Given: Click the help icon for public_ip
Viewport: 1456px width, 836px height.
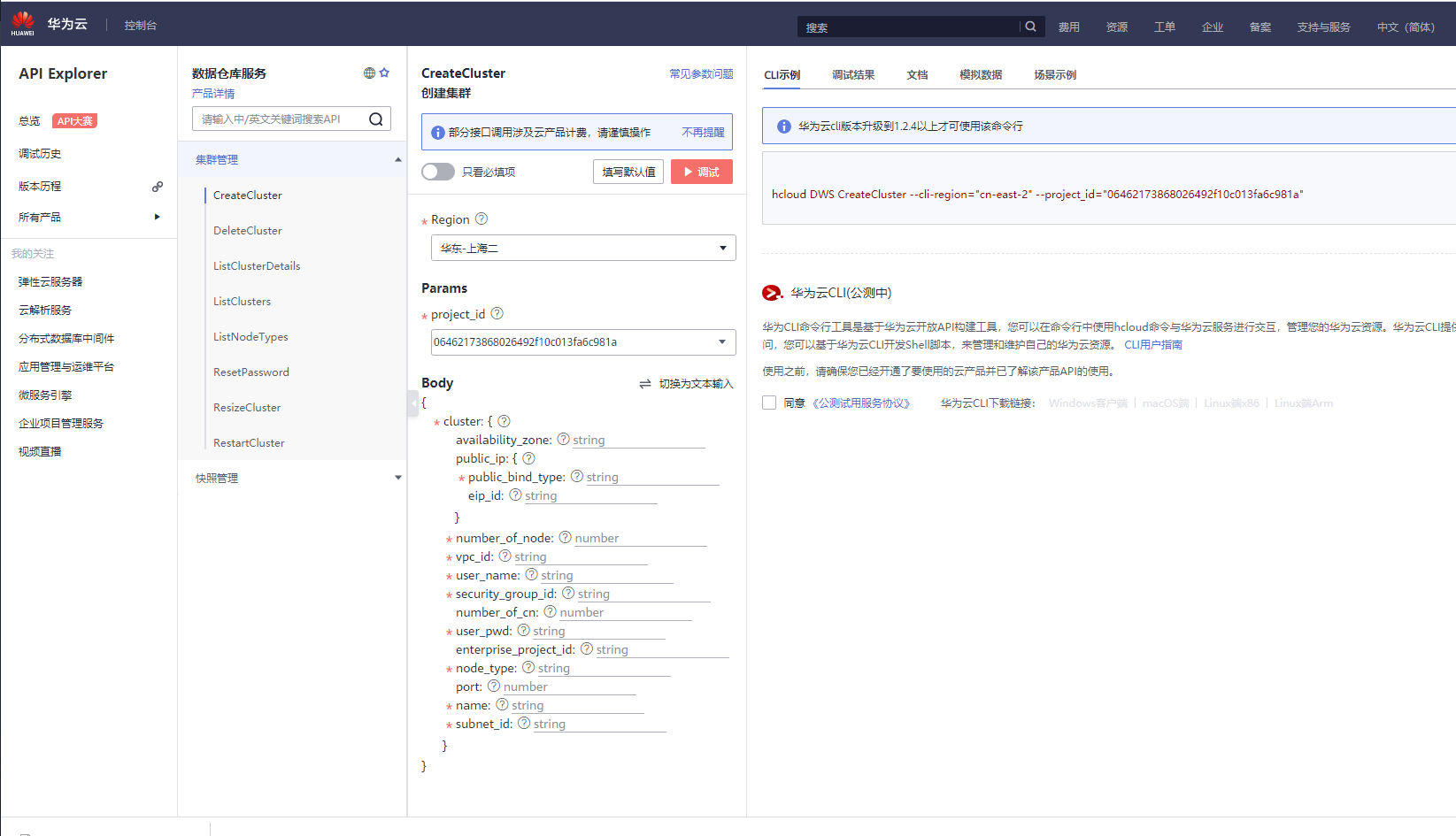Looking at the screenshot, I should (x=528, y=458).
